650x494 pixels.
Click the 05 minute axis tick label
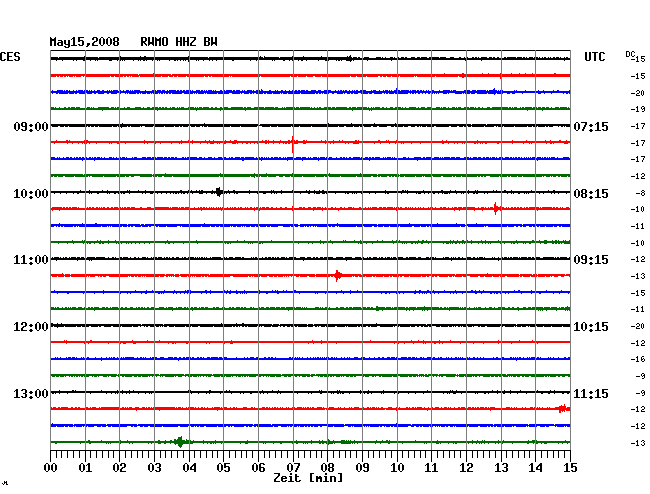click(x=223, y=467)
